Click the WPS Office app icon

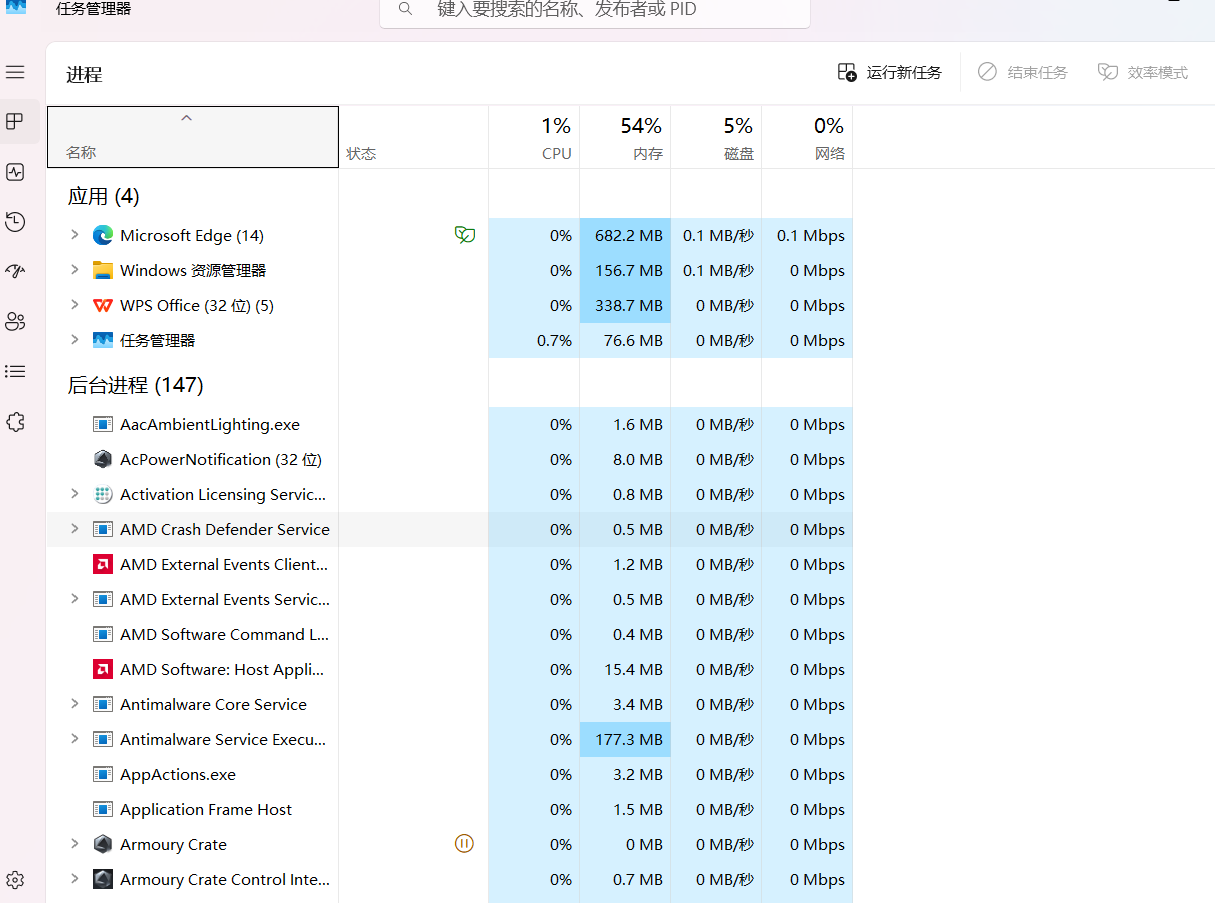coord(102,305)
